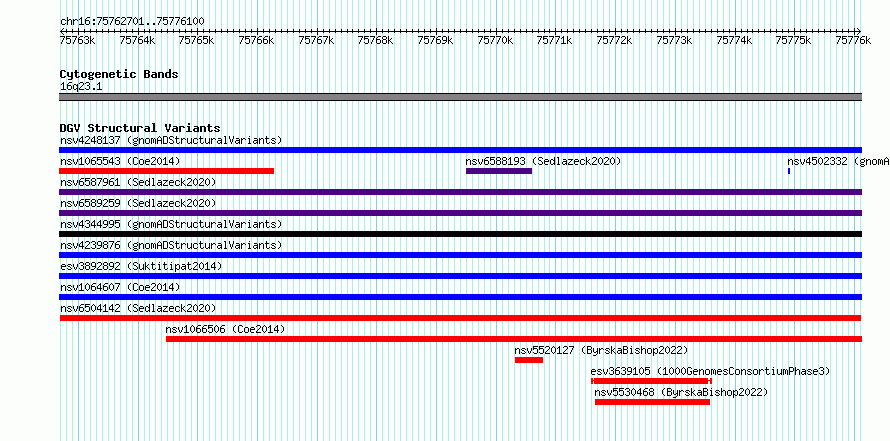The image size is (890, 441).
Task: Click ruler position 75767k
Action: click(x=316, y=40)
